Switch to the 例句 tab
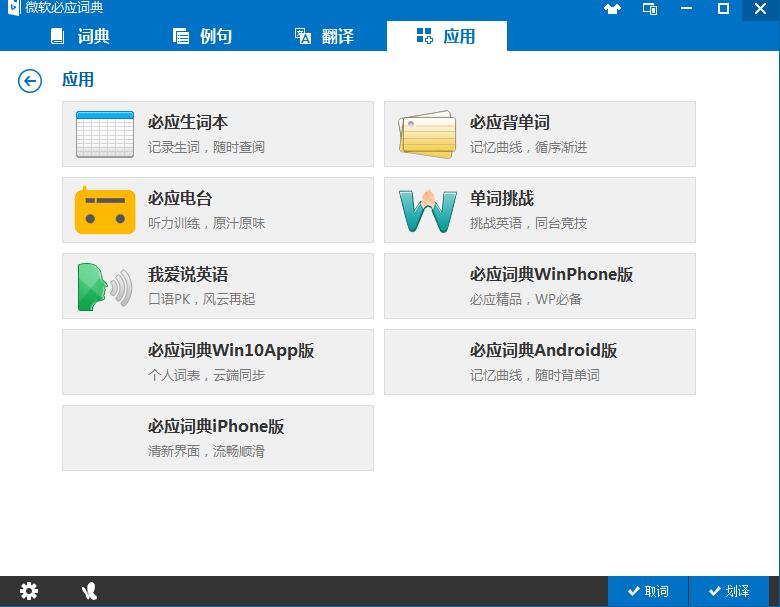Viewport: 780px width, 607px height. [x=203, y=37]
